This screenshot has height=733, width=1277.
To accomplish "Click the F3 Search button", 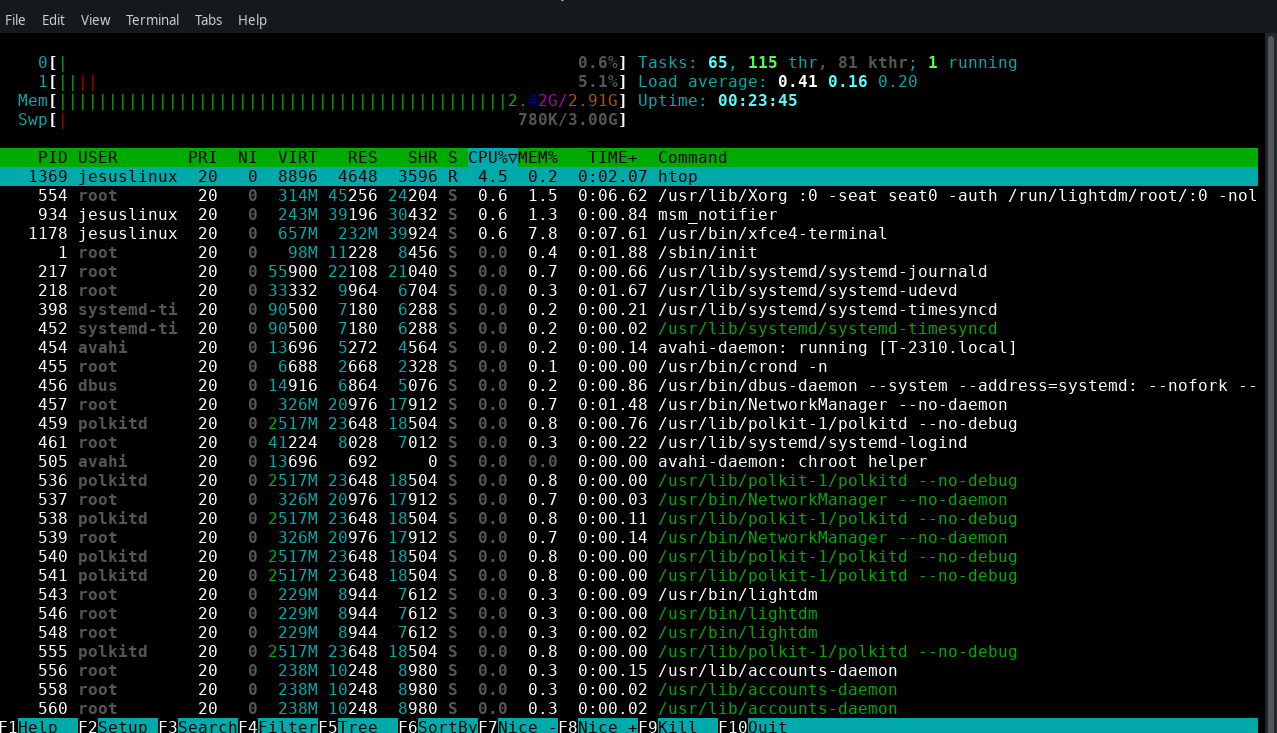I will click(198, 727).
